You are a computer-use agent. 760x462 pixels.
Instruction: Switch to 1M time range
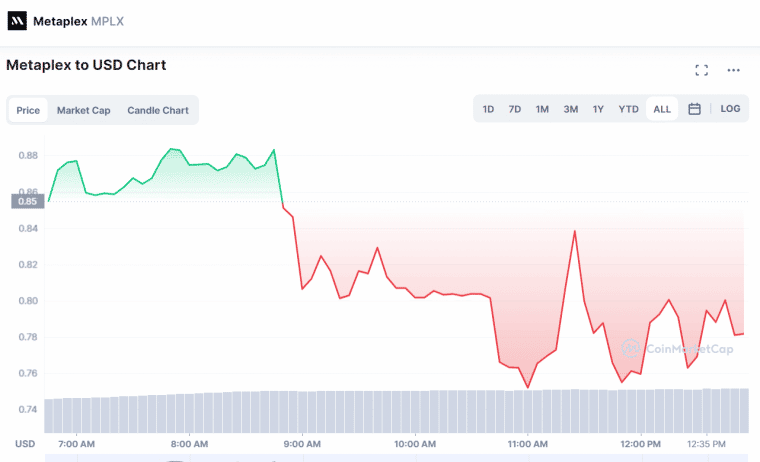542,109
